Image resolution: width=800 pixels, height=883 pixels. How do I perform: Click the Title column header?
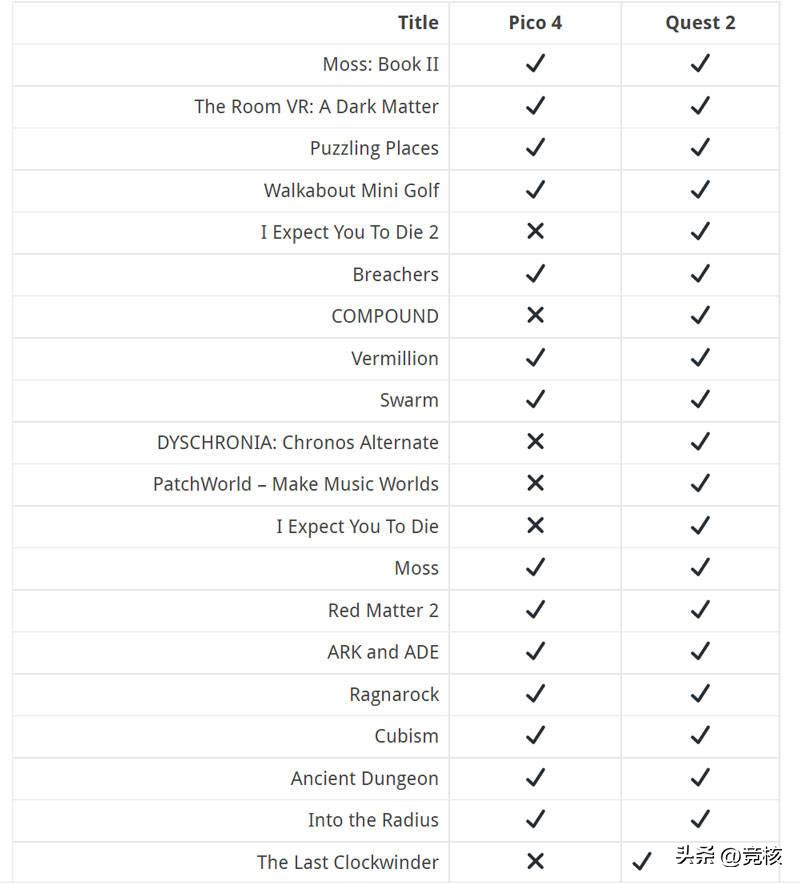pos(418,23)
